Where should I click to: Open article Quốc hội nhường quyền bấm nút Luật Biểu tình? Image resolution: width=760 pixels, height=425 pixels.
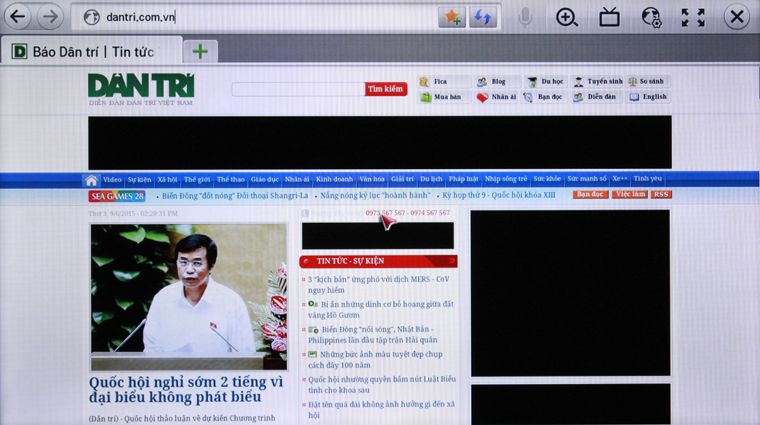[382, 384]
